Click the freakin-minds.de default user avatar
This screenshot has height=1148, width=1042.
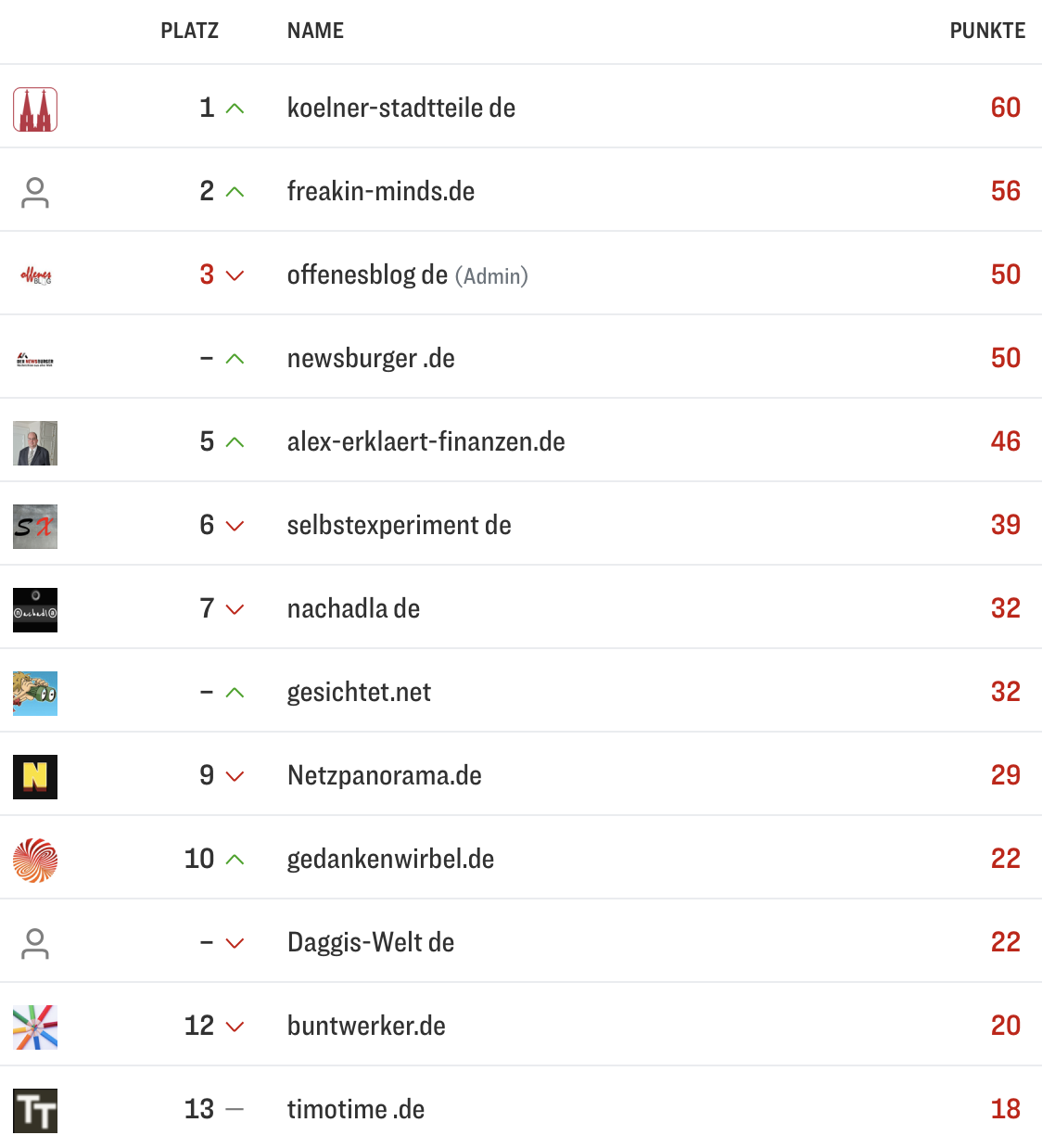pyautogui.click(x=35, y=193)
